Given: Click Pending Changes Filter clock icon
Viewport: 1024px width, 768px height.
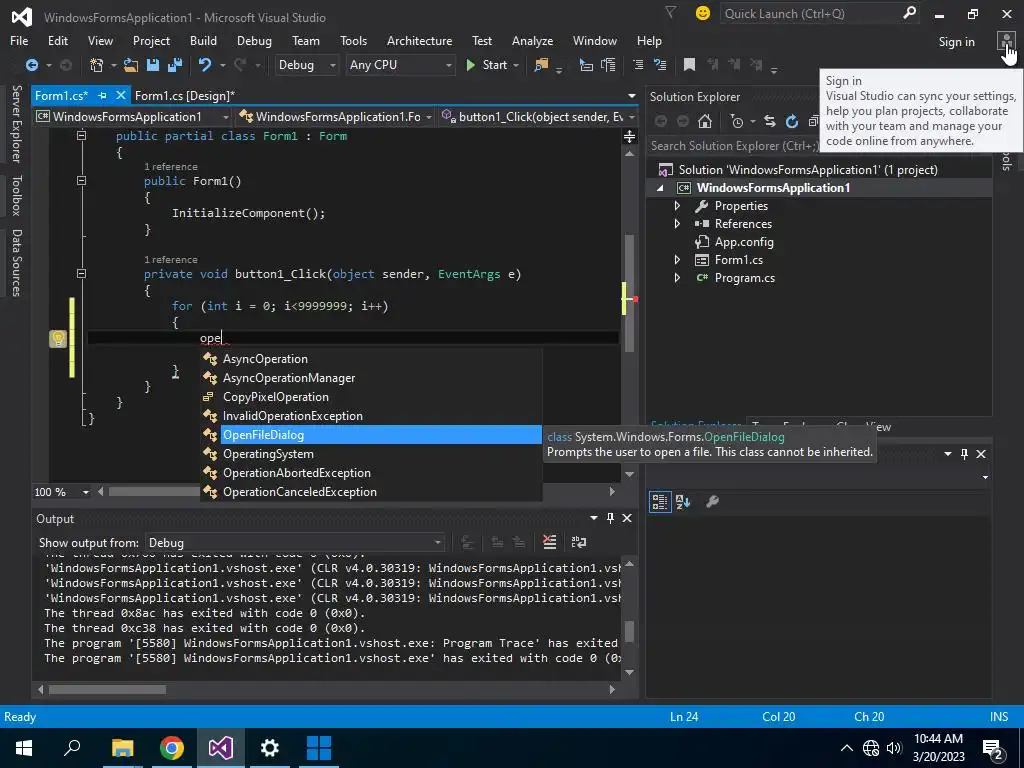Looking at the screenshot, I should tap(737, 121).
